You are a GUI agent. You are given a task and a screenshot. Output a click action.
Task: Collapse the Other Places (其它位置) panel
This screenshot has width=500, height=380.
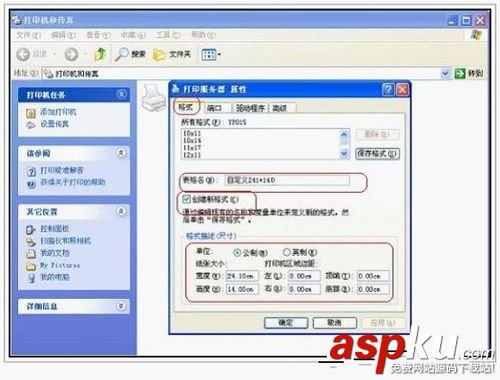(x=122, y=211)
